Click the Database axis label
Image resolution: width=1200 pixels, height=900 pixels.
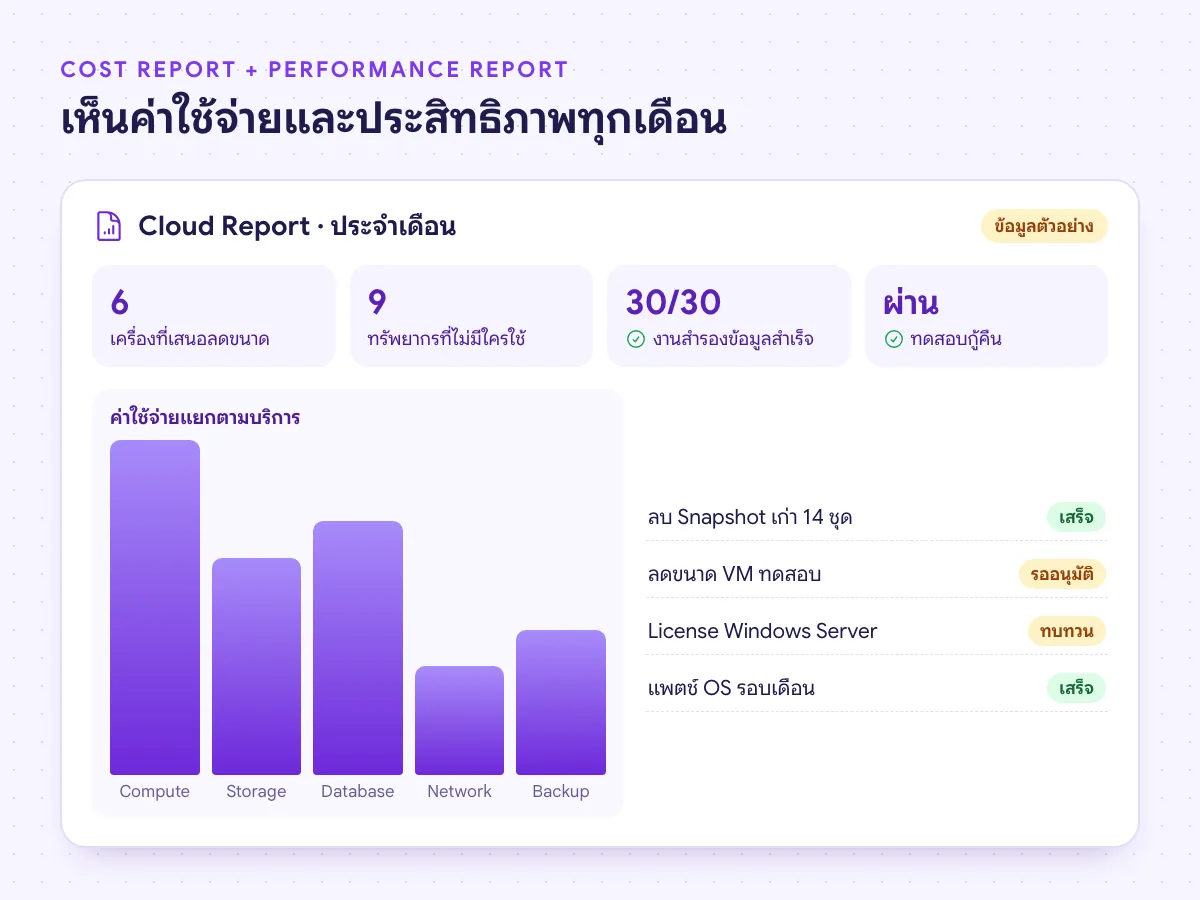point(358,791)
